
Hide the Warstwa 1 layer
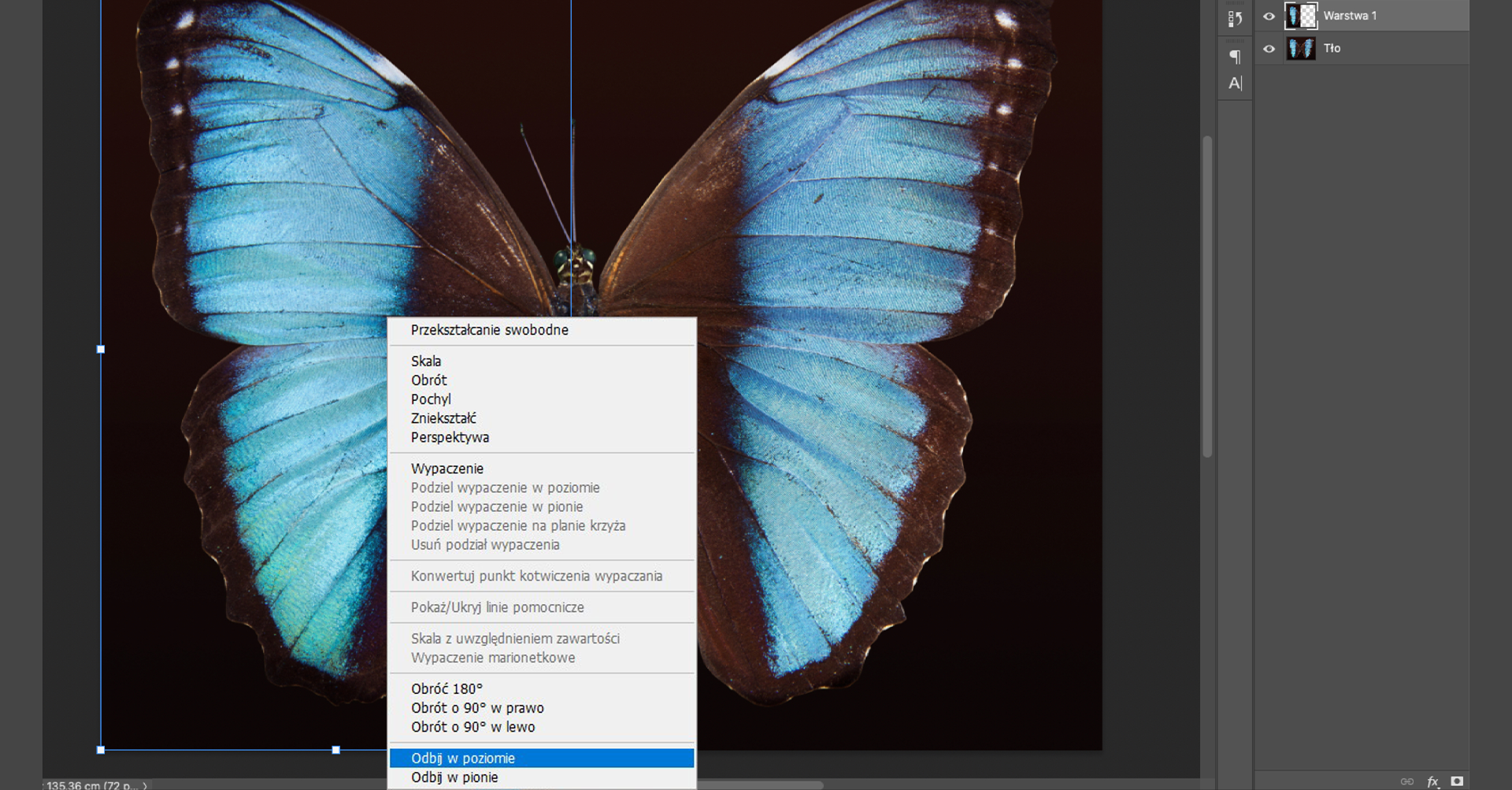pos(1269,16)
